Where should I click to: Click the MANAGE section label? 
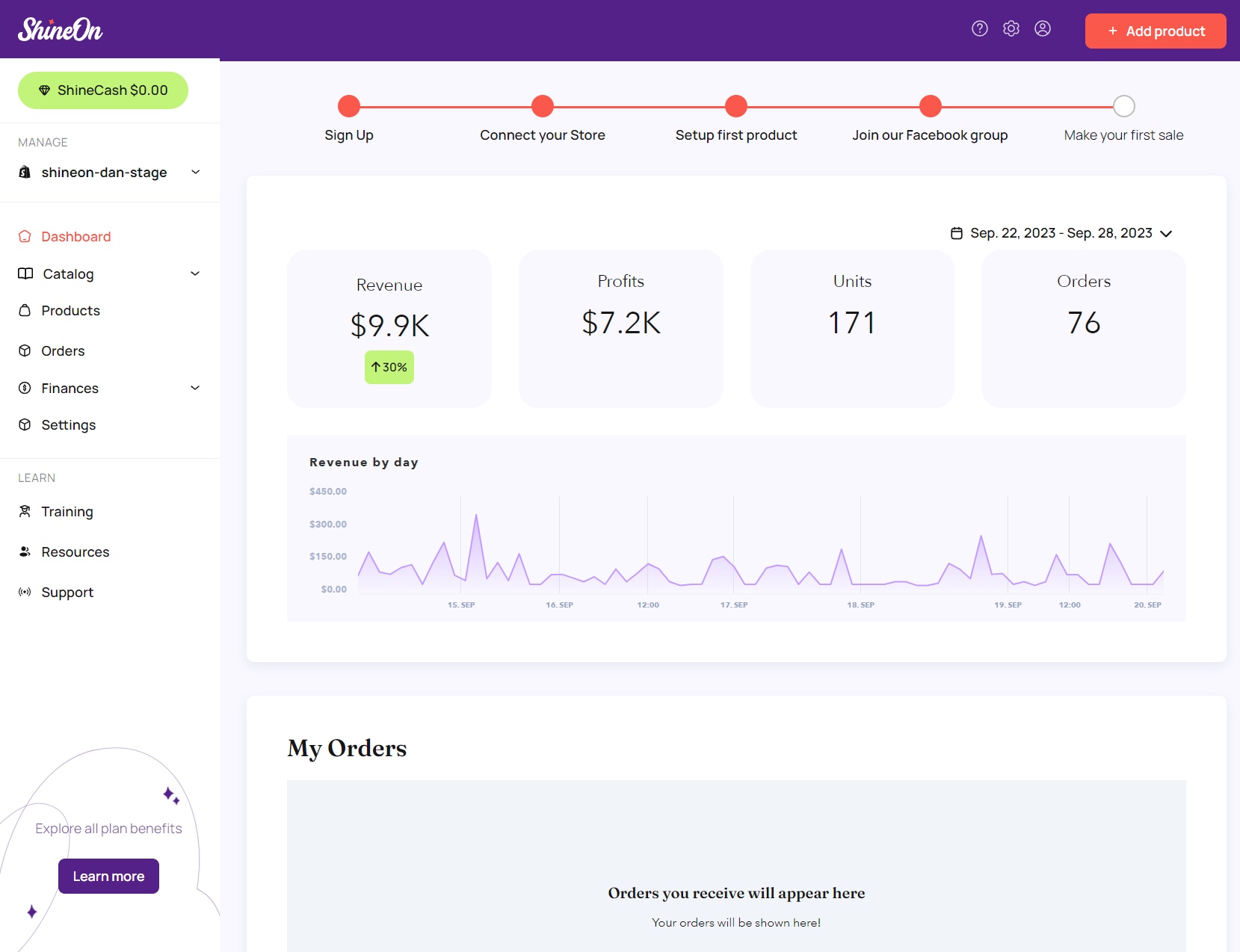tap(43, 142)
